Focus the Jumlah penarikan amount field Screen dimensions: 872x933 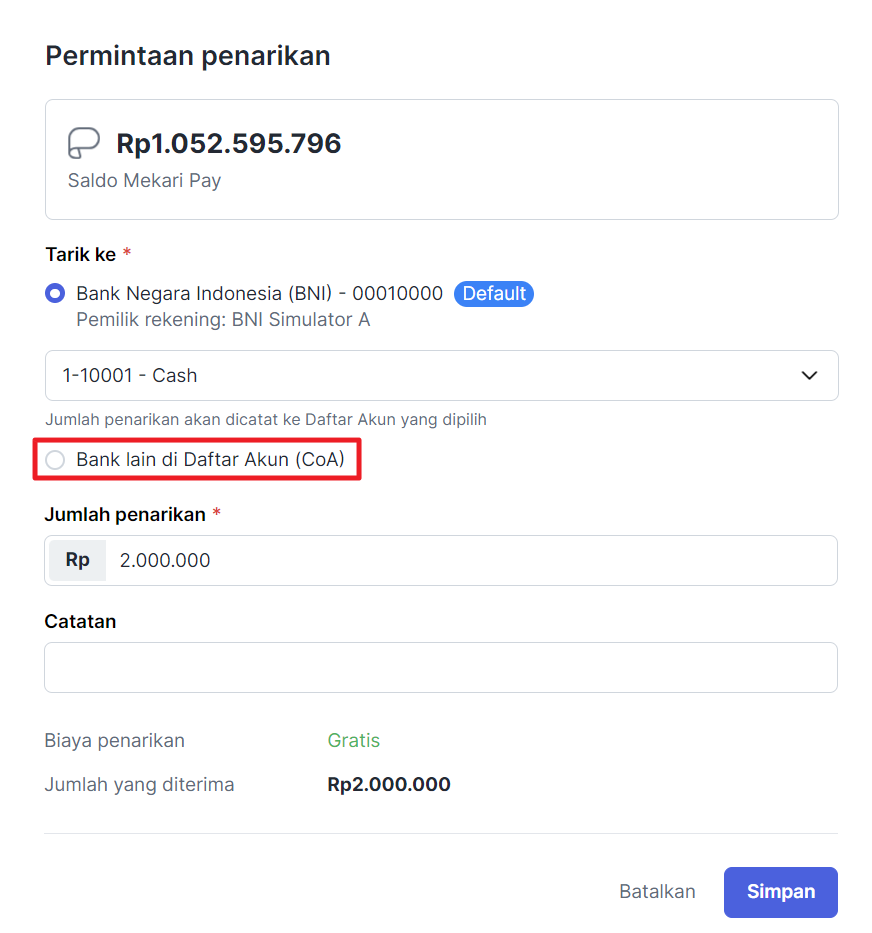pos(470,561)
